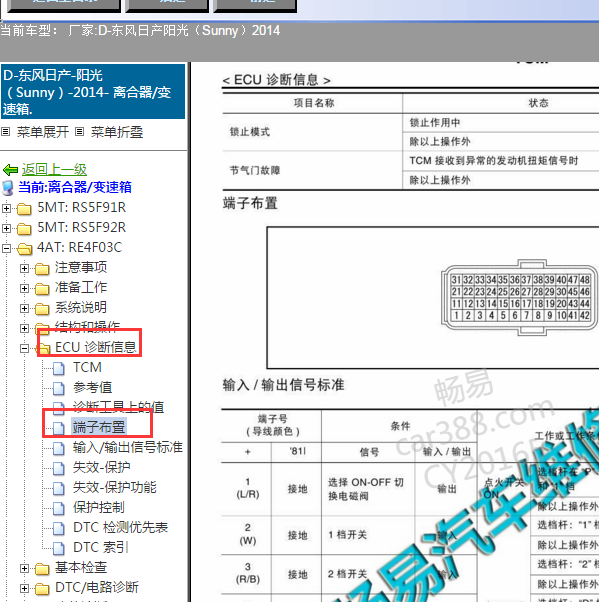Select the 4AT: RE4F03C label
The image size is (599, 602).
79,248
